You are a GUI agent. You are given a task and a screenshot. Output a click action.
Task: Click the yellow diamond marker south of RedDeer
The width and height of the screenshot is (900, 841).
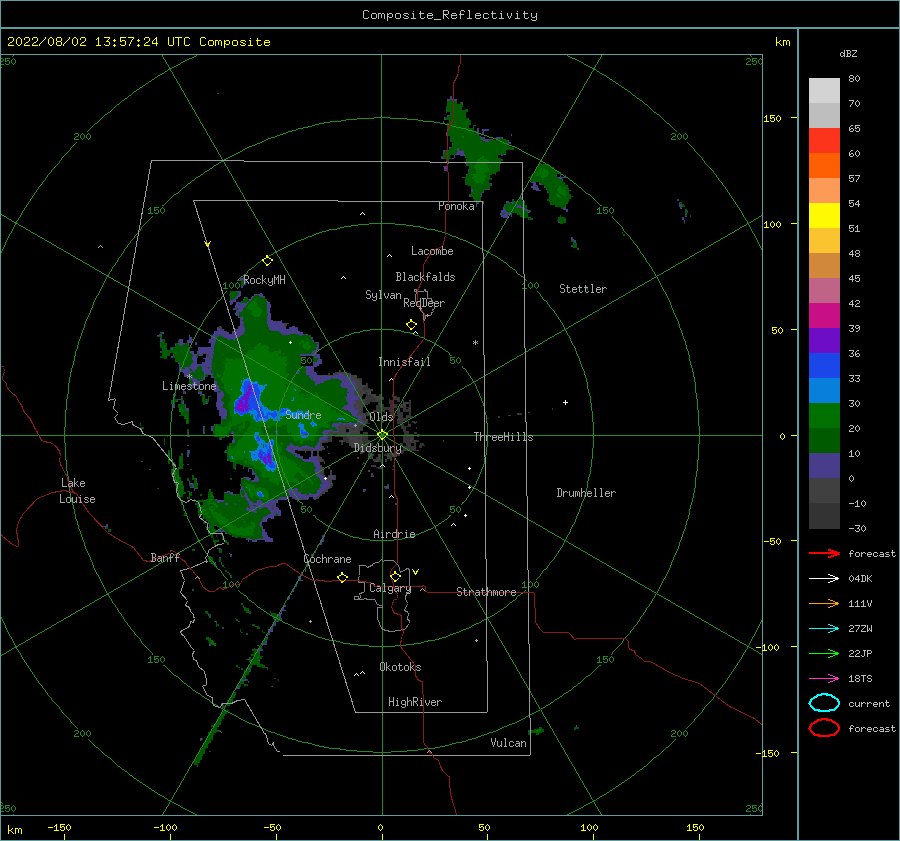[x=411, y=325]
